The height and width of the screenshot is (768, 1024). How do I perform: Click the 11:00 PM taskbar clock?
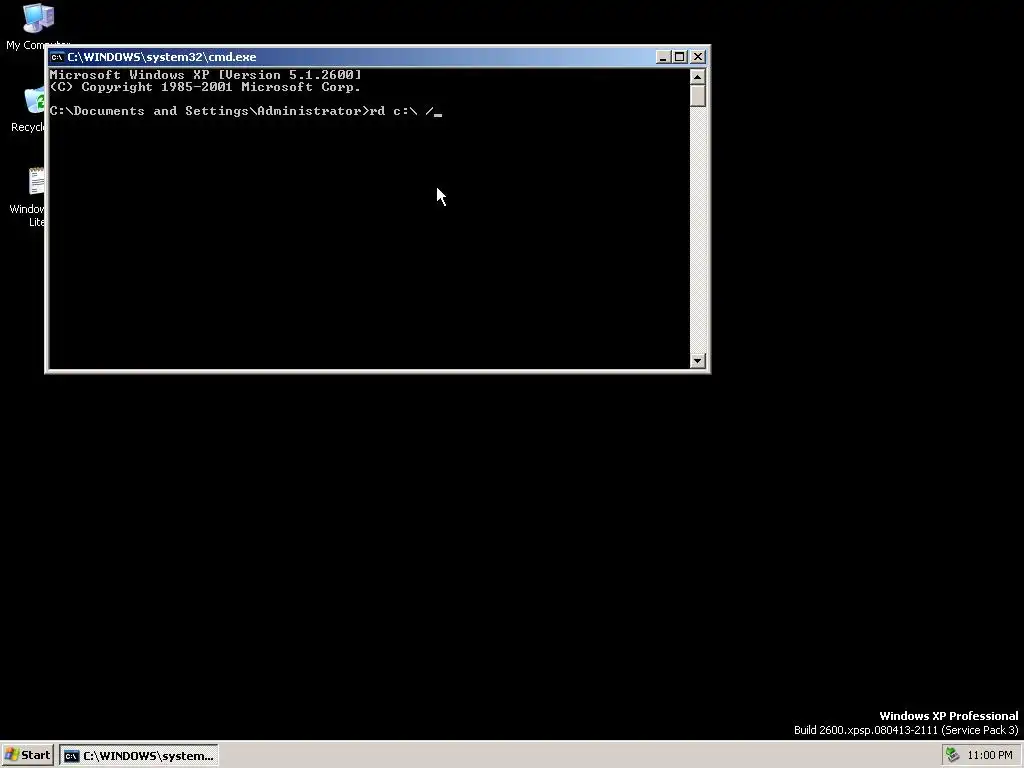(990, 755)
